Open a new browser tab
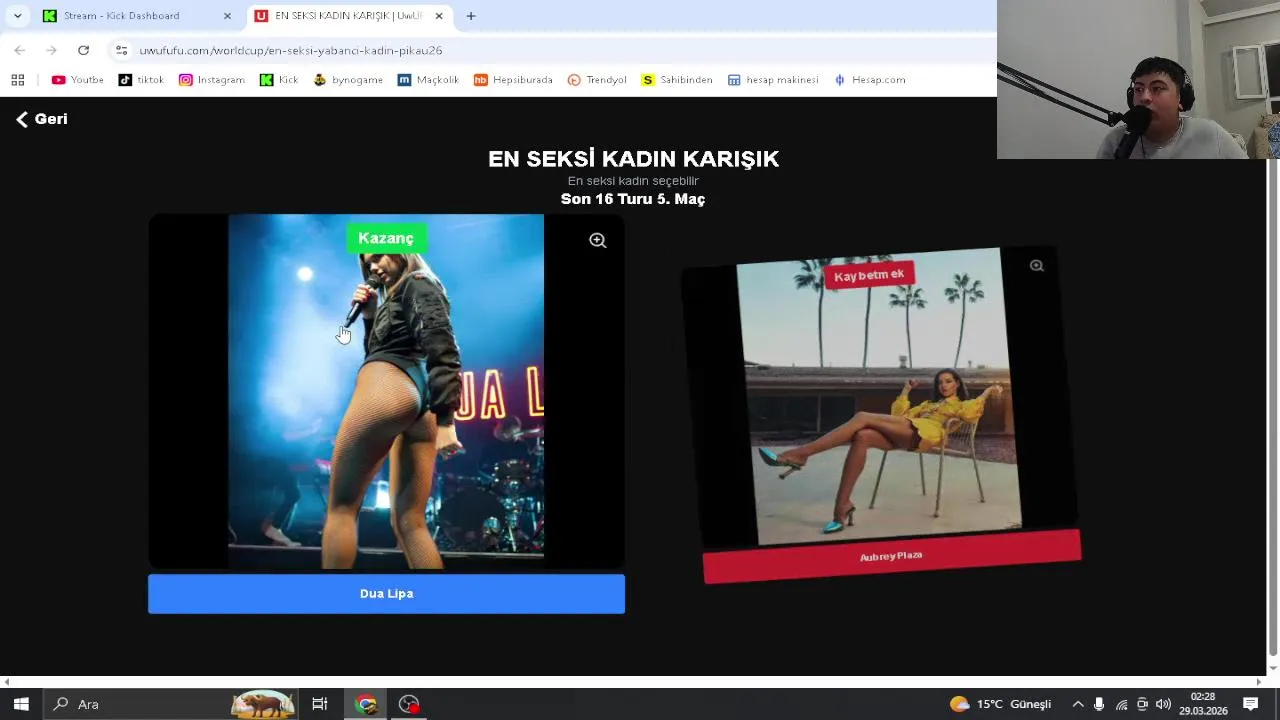1280x720 pixels. click(471, 16)
